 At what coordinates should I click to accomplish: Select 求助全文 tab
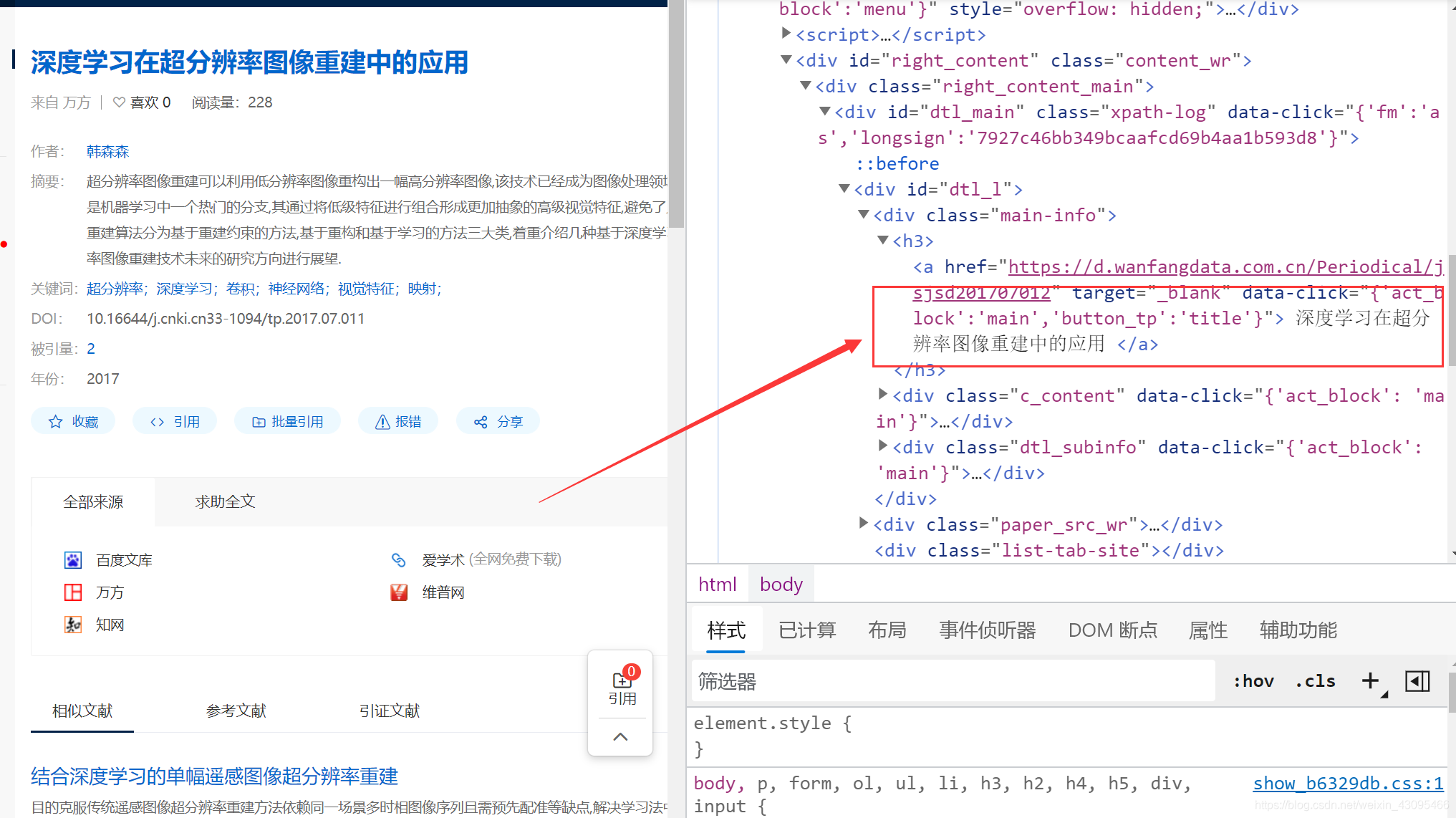tap(225, 502)
